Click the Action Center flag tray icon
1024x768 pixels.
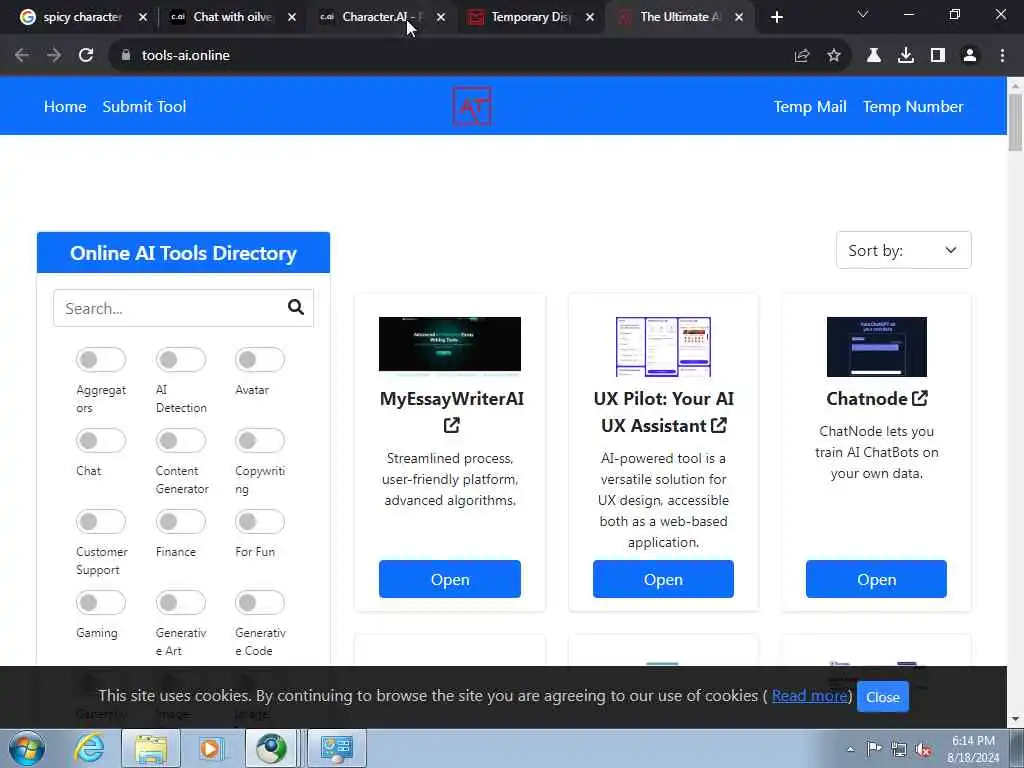tap(874, 749)
